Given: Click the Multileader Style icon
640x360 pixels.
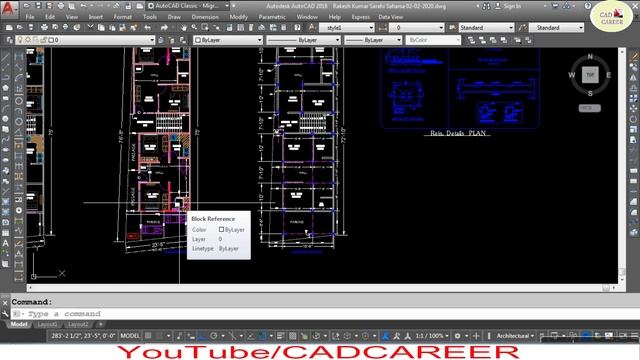Looking at the screenshot, I should (522, 27).
